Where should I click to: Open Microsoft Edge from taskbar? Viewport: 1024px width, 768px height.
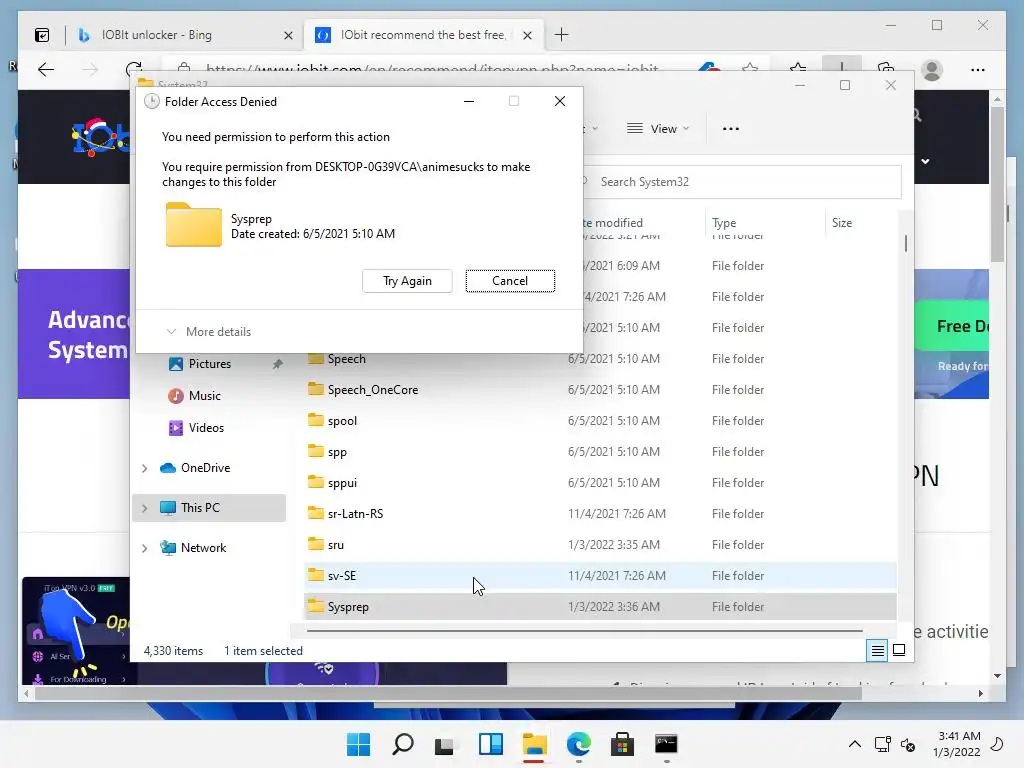pos(579,744)
